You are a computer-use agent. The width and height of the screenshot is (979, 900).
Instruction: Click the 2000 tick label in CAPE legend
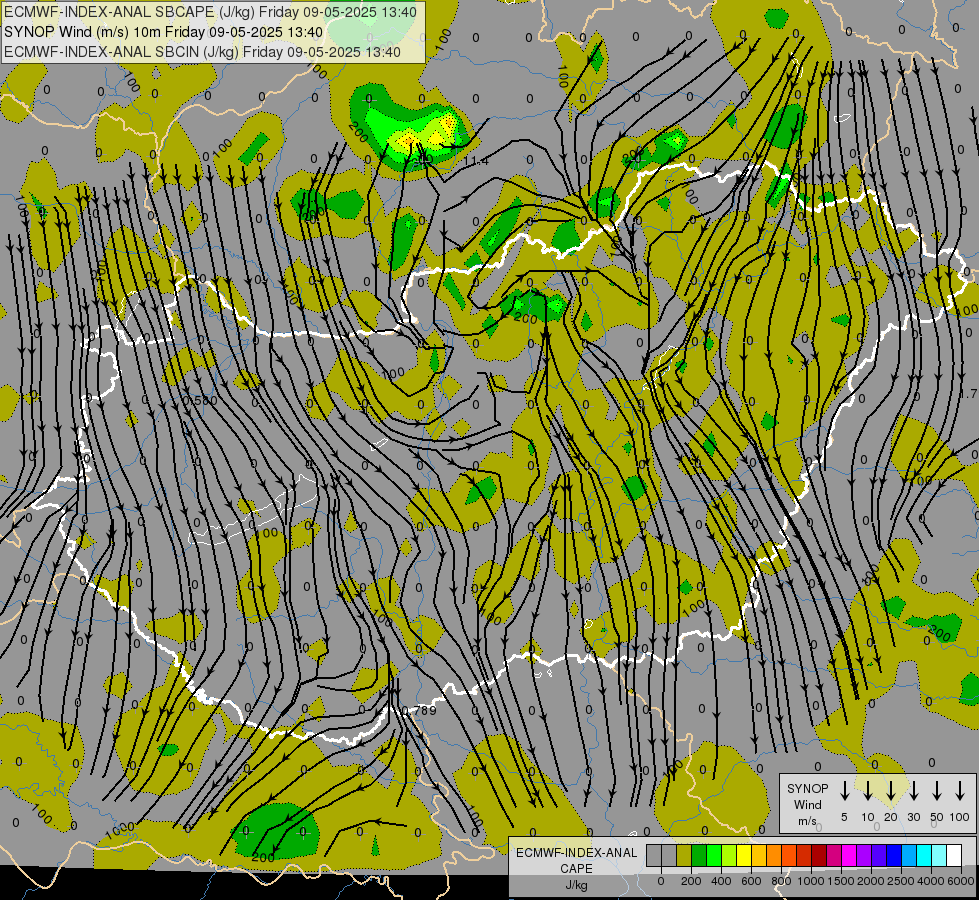[871, 881]
